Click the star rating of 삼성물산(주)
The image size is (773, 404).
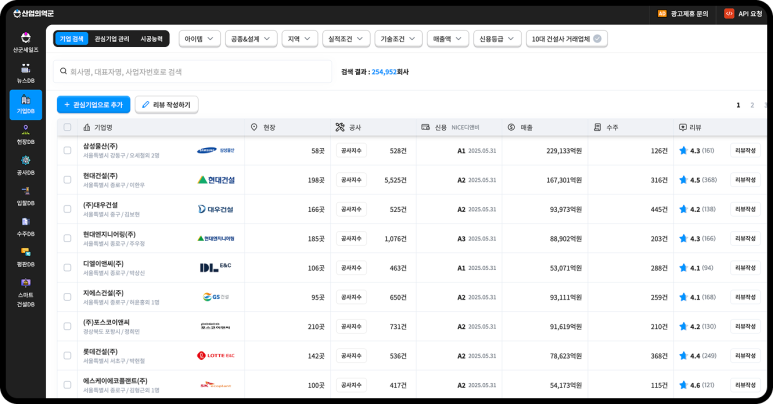coord(696,150)
